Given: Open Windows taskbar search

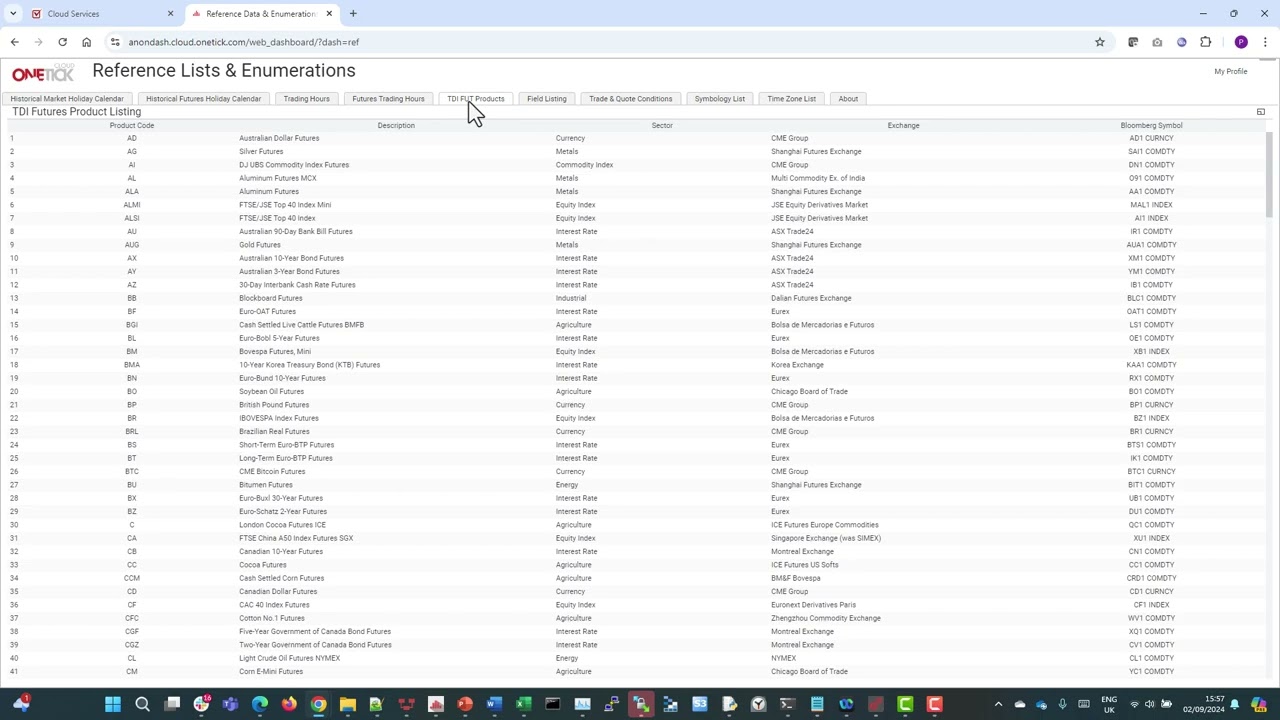Looking at the screenshot, I should 142,705.
